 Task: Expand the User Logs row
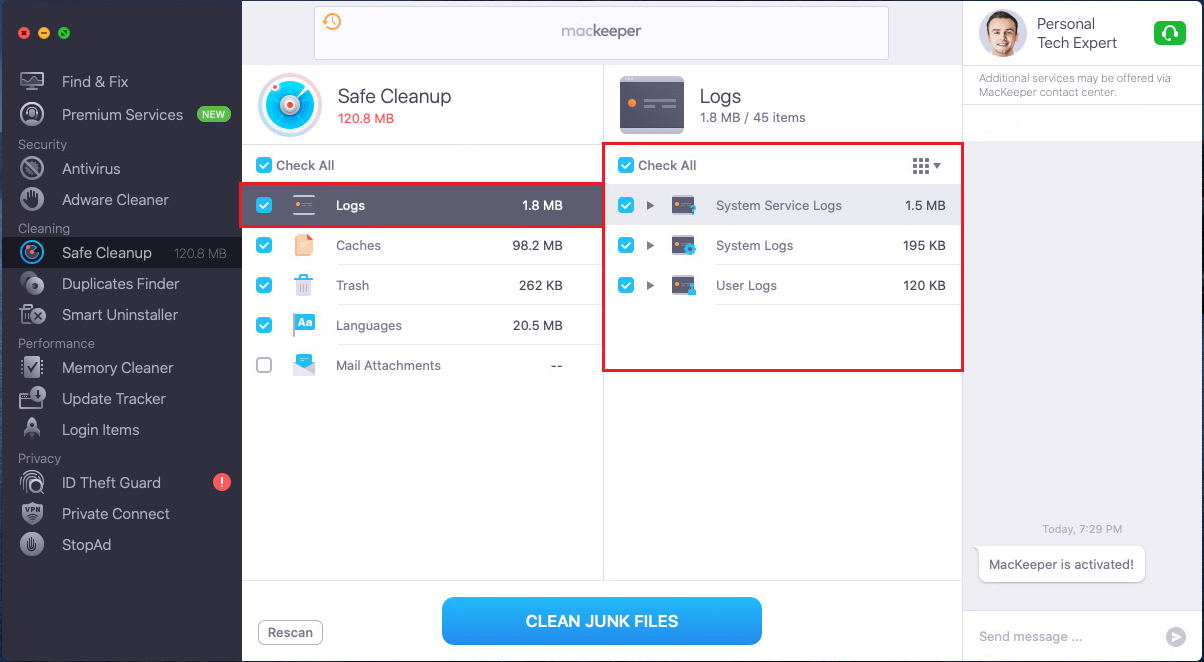650,285
